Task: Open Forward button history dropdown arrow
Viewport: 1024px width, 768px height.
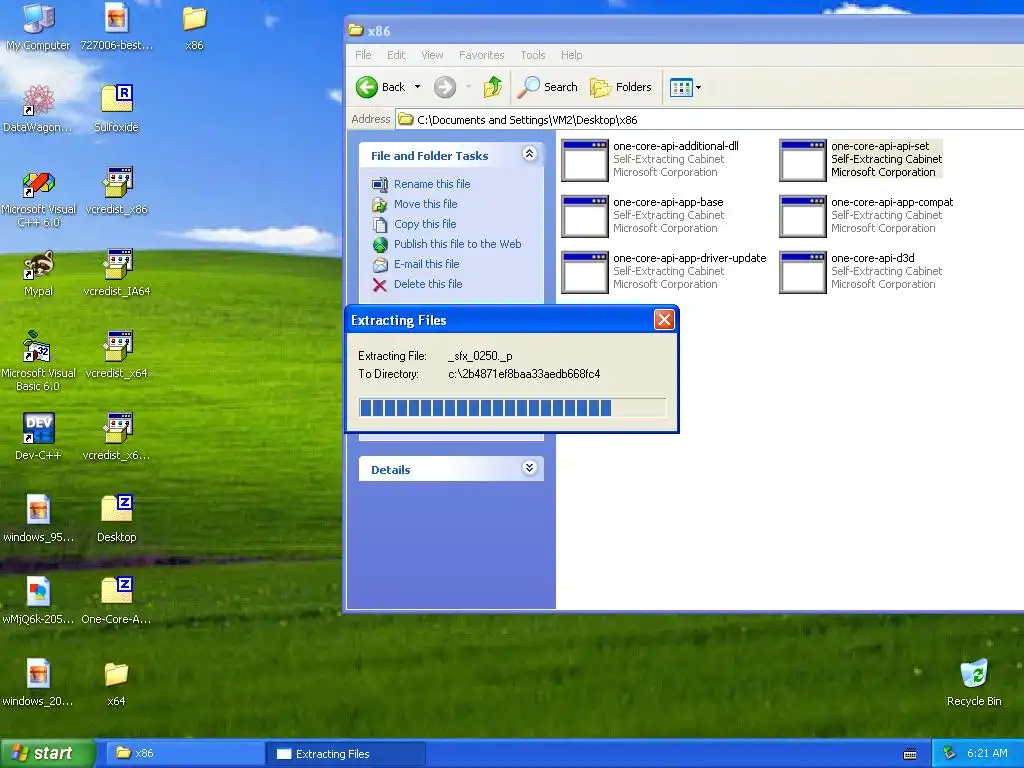Action: (x=468, y=87)
